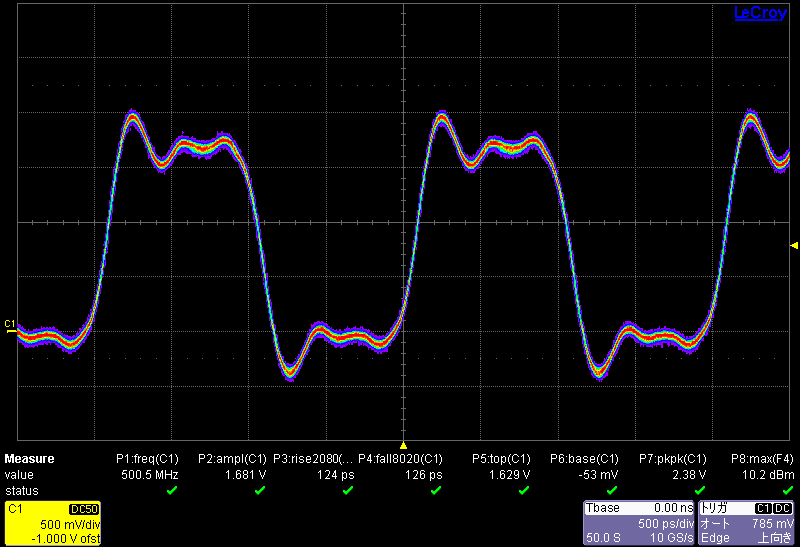
Task: Click the 1.681 V amplitude value
Action: (x=245, y=475)
